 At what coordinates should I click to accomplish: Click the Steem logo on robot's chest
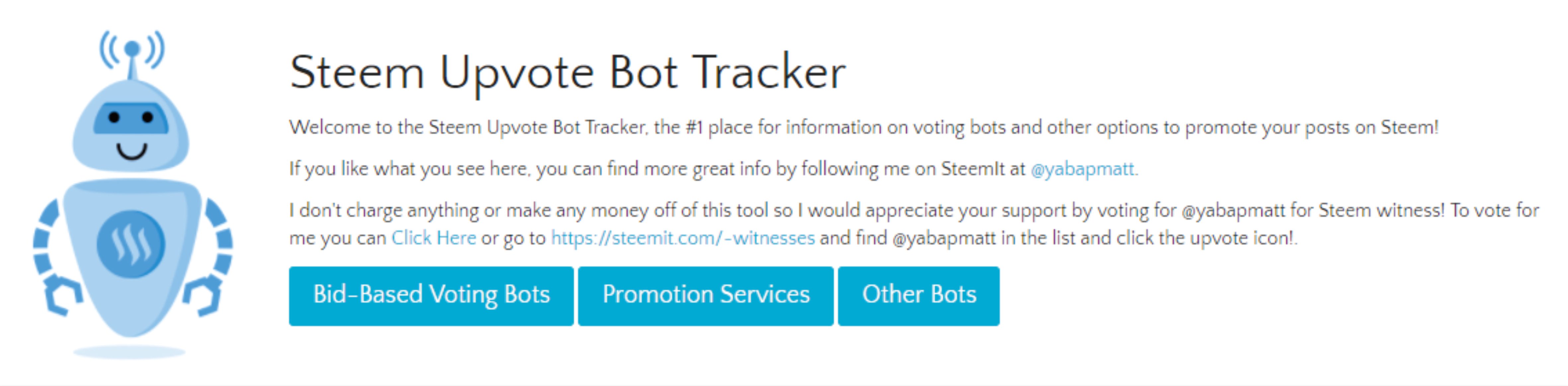click(x=130, y=244)
